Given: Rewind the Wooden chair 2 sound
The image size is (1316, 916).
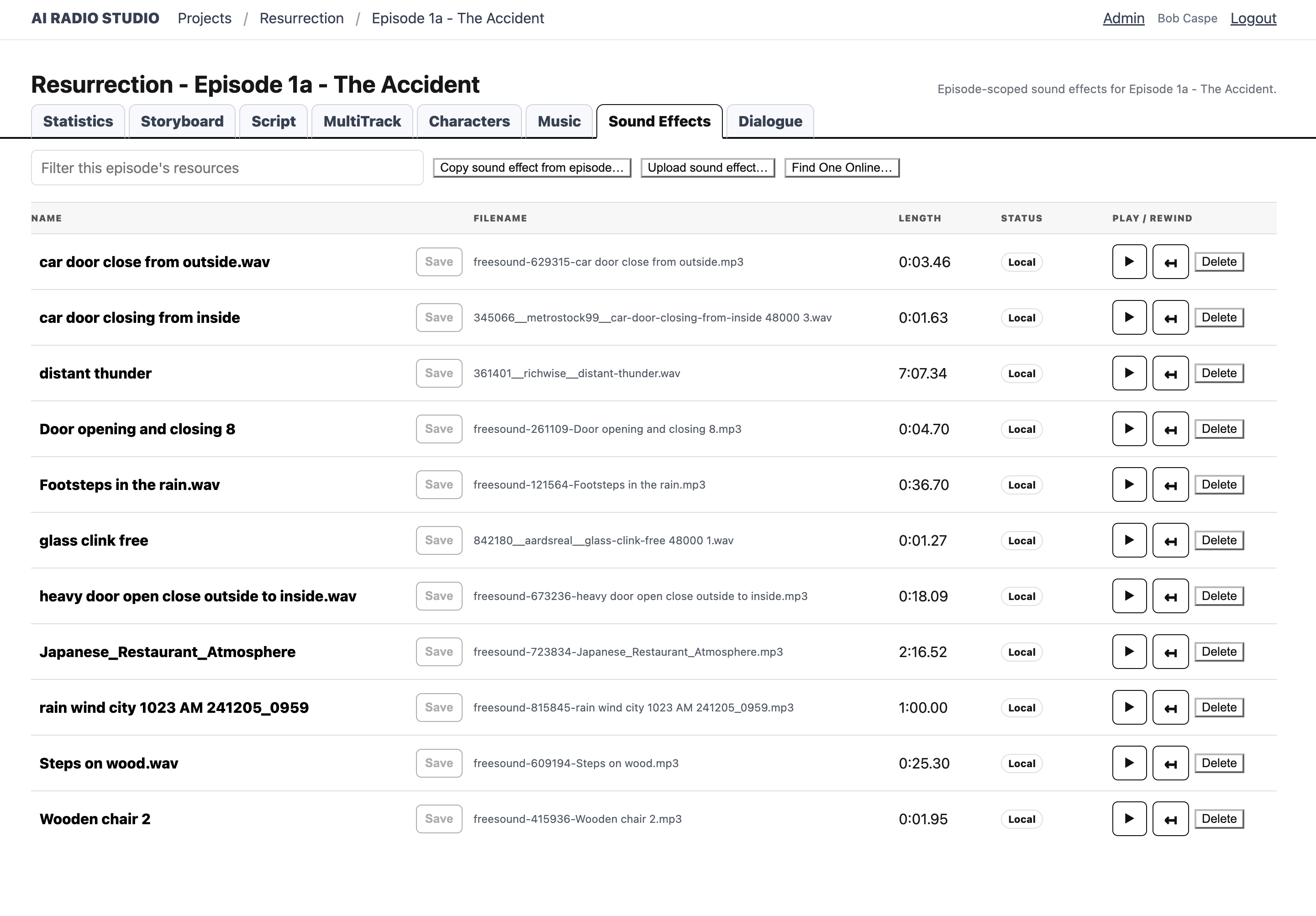Looking at the screenshot, I should pos(1170,819).
